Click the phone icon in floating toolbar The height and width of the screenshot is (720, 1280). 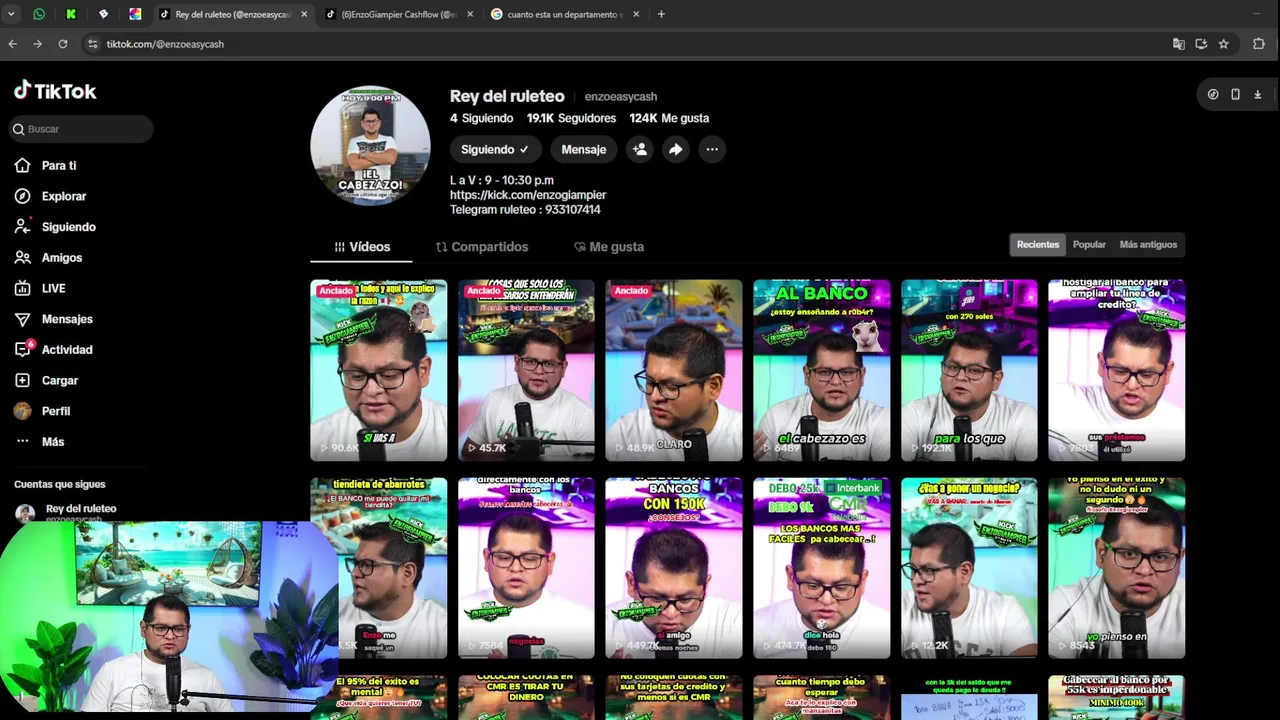point(1235,94)
